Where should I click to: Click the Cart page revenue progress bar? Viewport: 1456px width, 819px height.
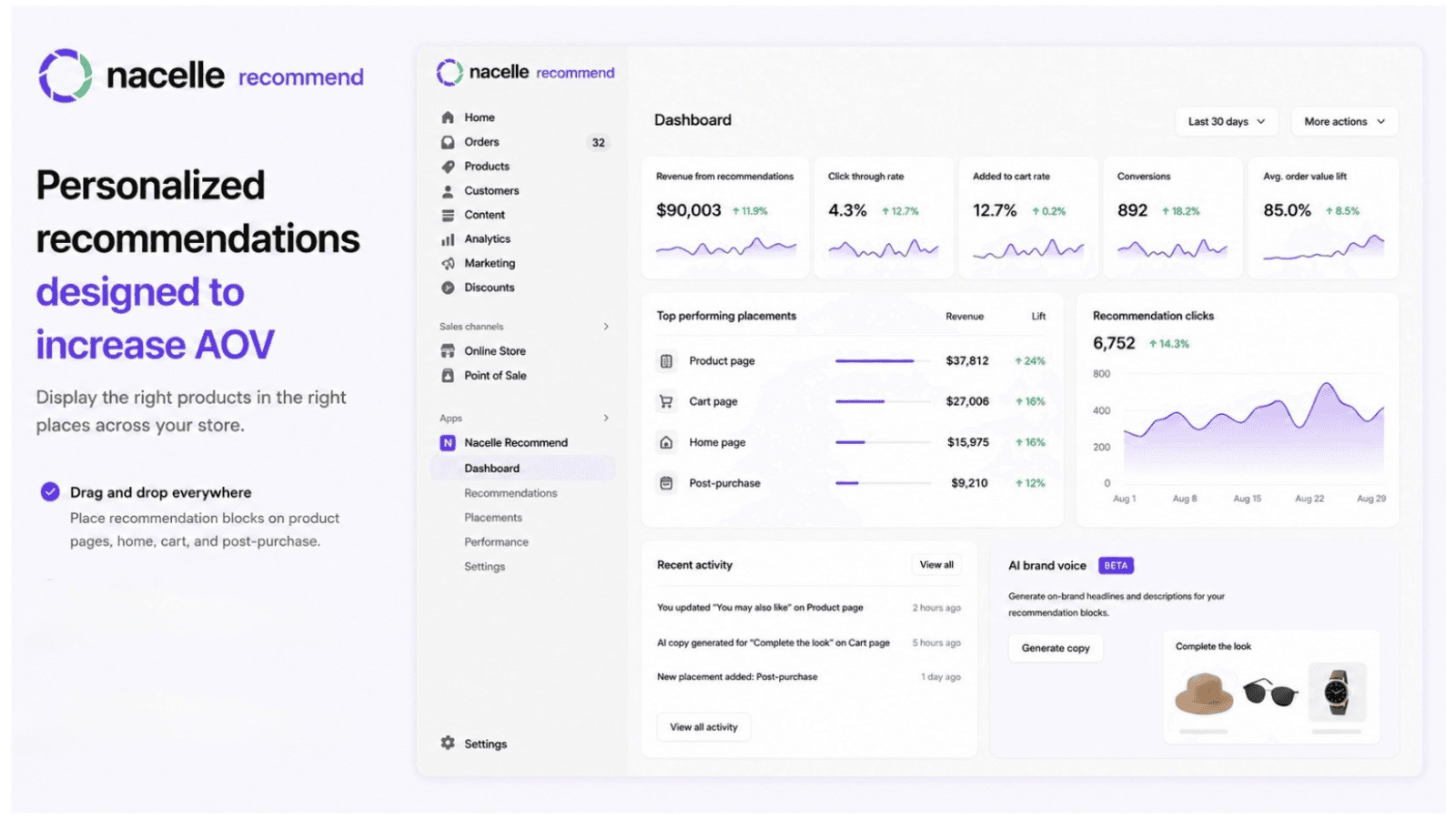click(883, 401)
